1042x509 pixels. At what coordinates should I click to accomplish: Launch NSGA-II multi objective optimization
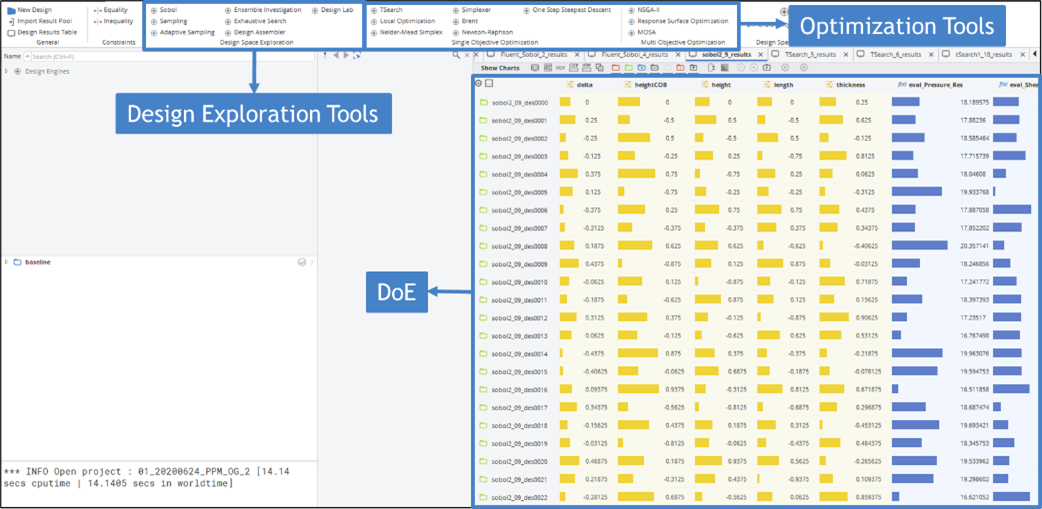click(x=643, y=11)
